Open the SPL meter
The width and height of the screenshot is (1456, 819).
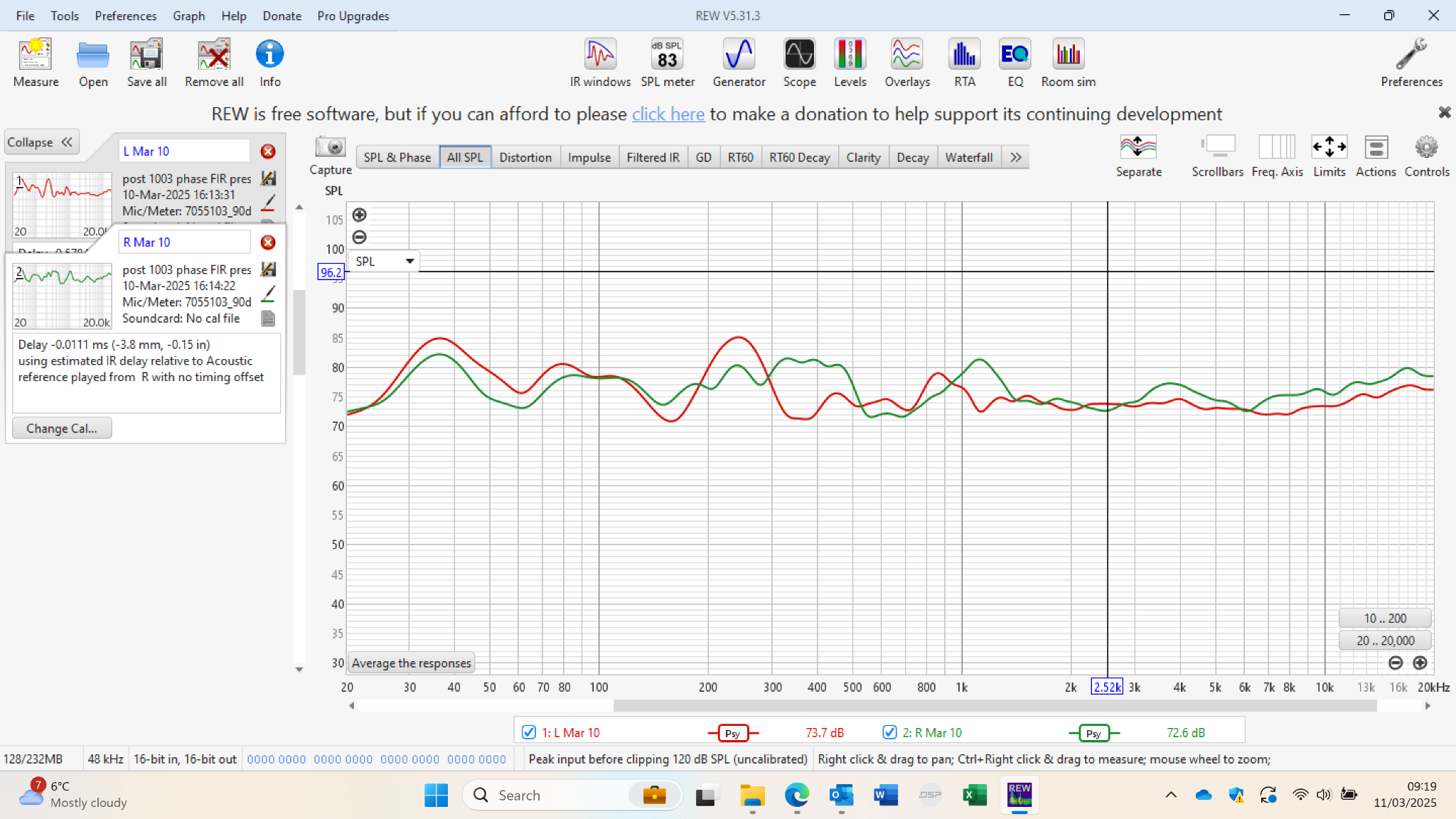click(668, 63)
